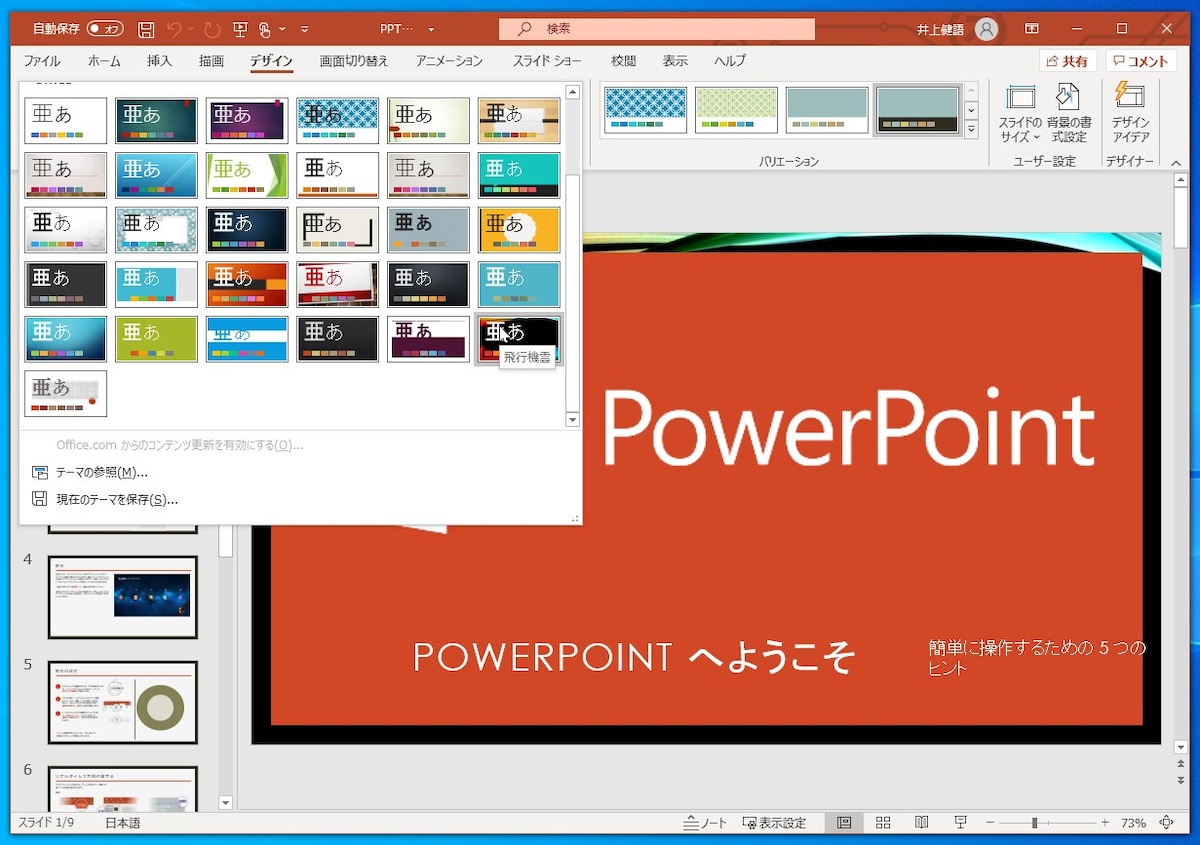This screenshot has height=845, width=1200.
Task: Start the slideshow from the beginning using the quick access icon
Action: (x=240, y=29)
